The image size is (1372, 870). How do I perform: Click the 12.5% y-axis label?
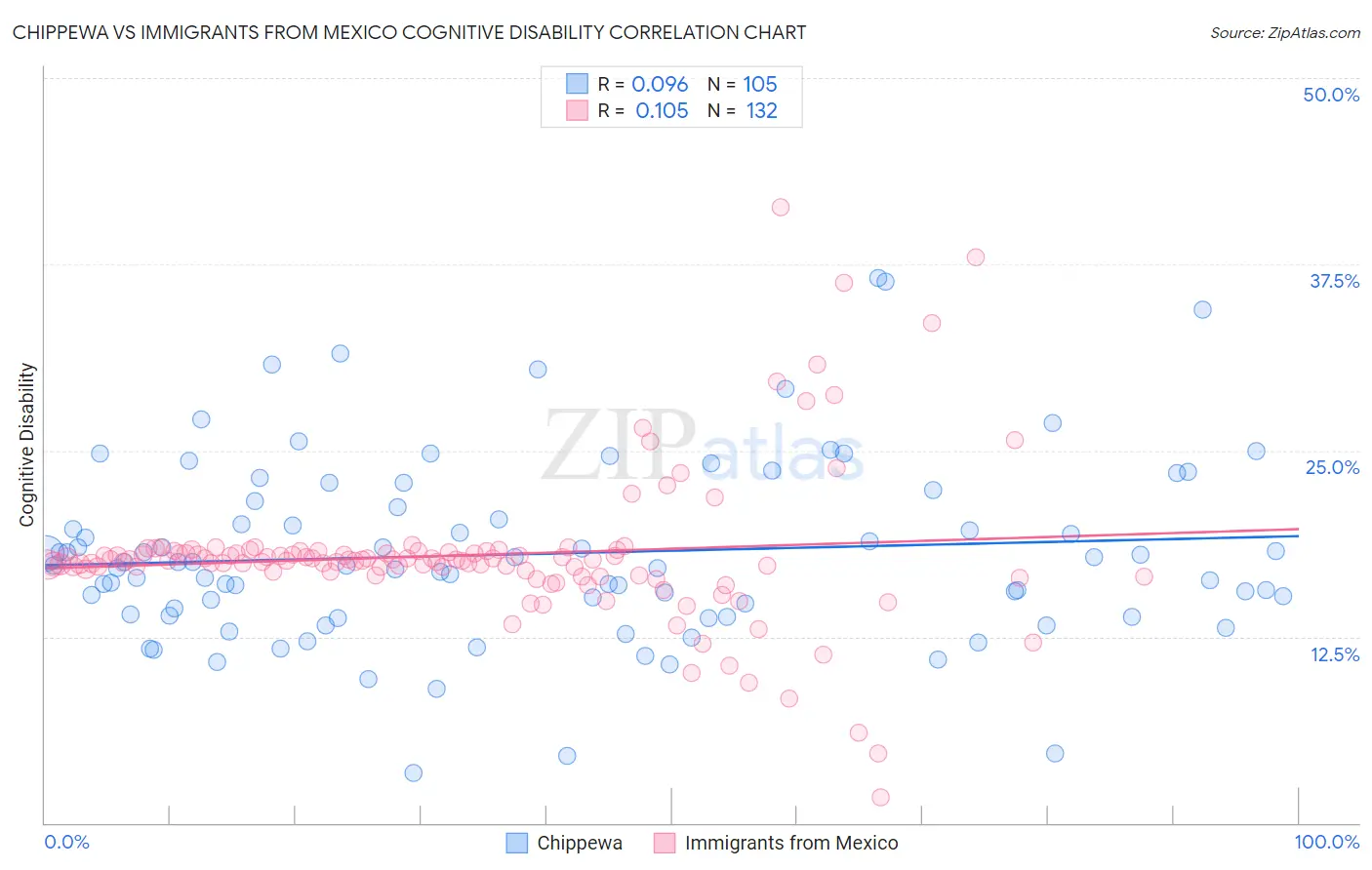(x=1334, y=654)
